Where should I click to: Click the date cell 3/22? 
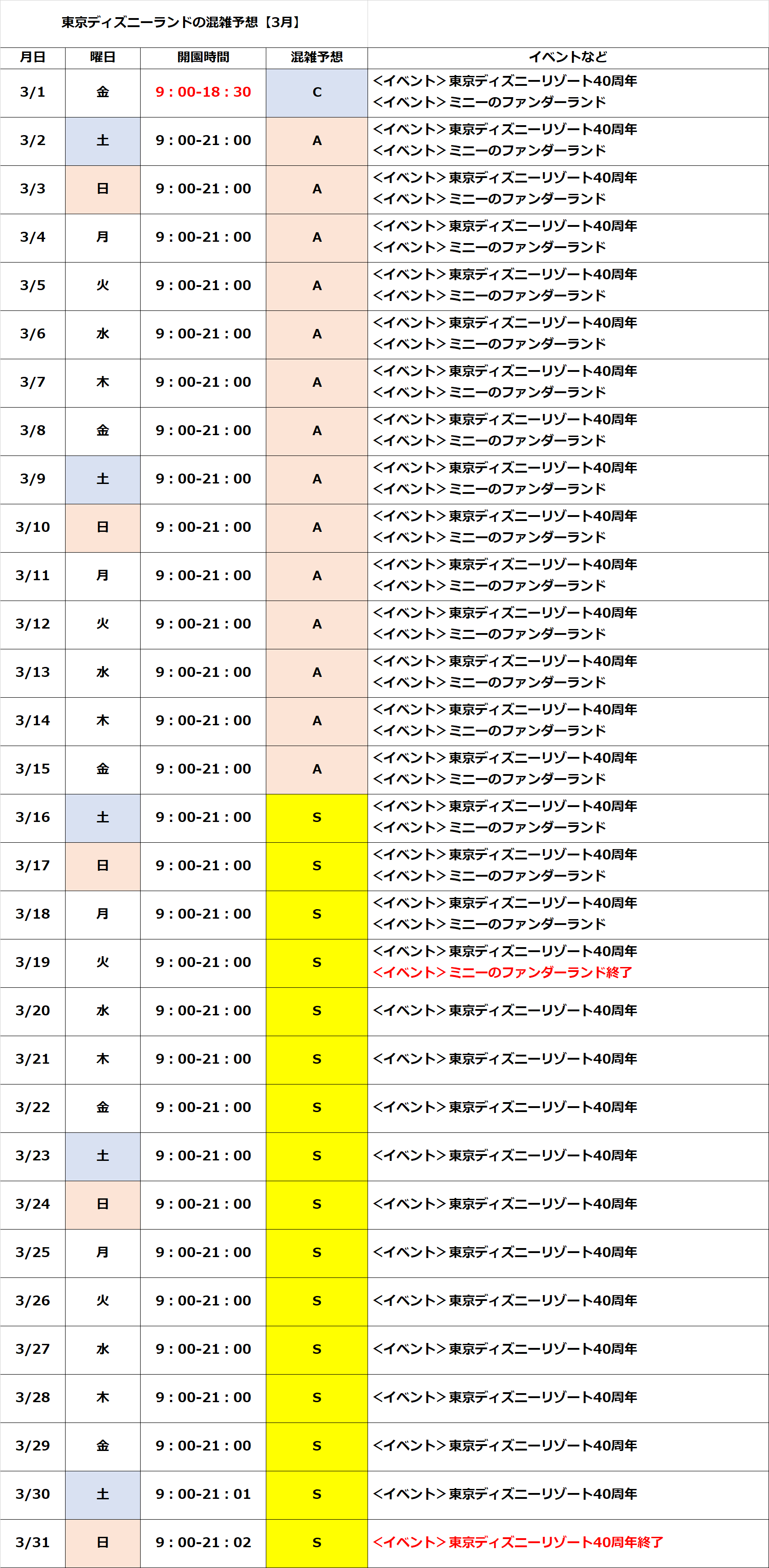click(x=33, y=1108)
